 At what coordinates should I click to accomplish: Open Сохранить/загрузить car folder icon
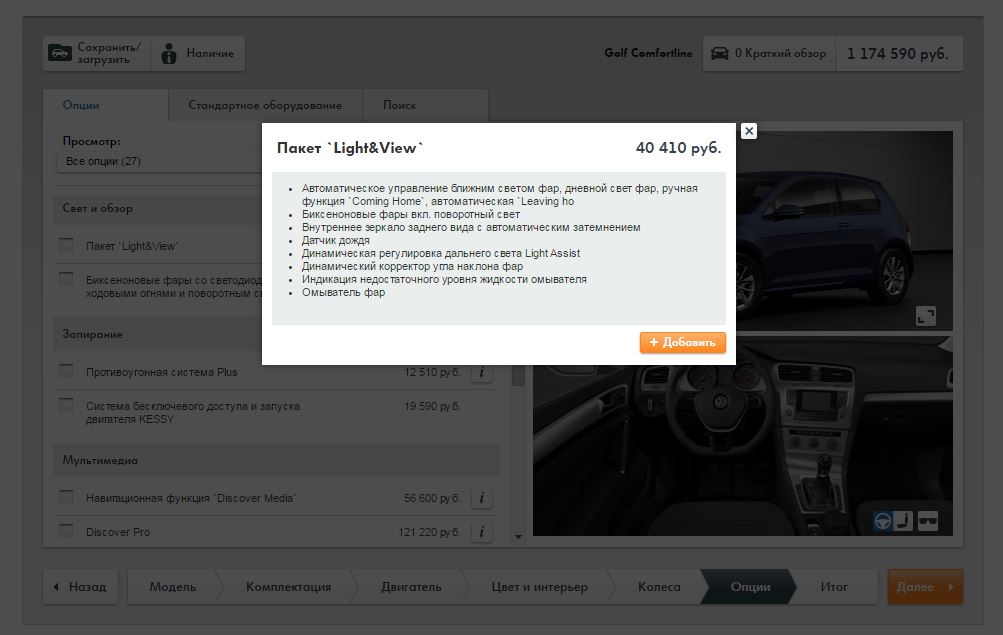(x=60, y=53)
